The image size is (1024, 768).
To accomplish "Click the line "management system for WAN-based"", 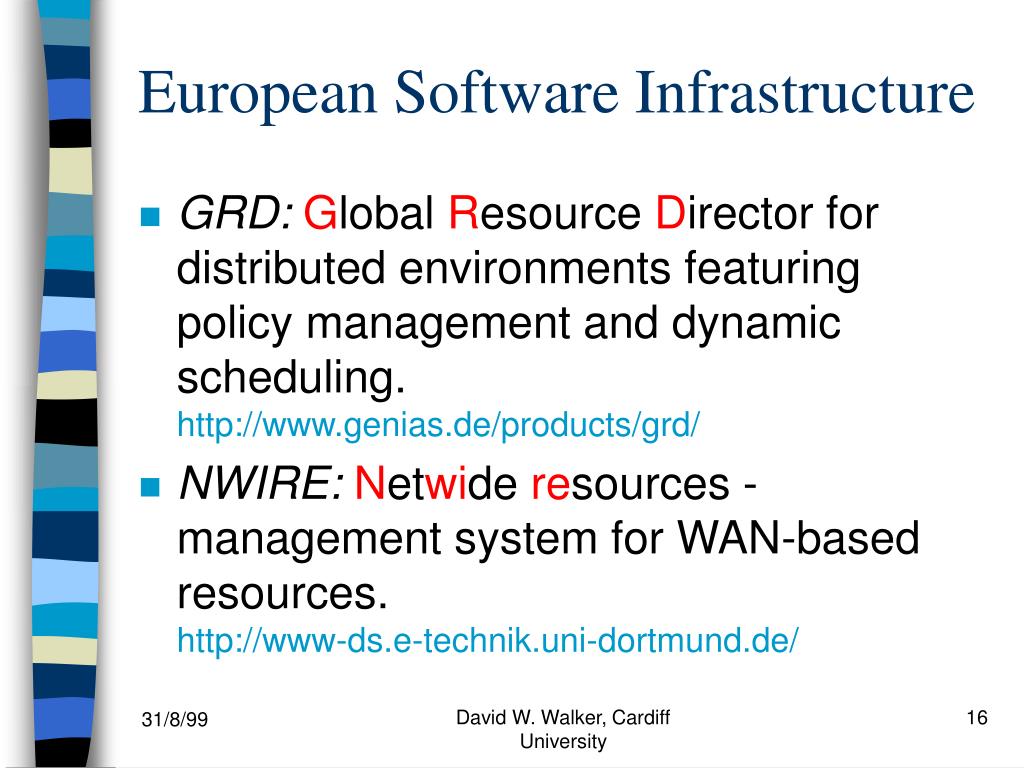I will [548, 539].
